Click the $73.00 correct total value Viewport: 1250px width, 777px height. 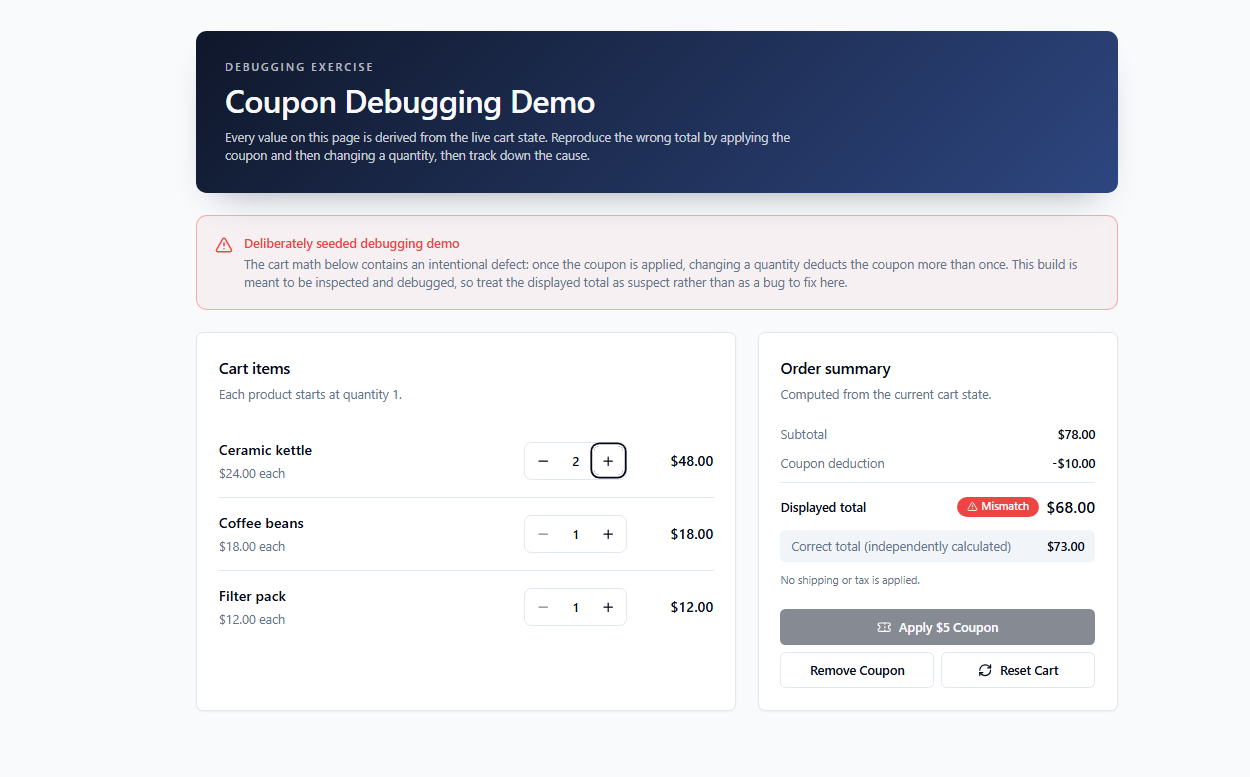pyautogui.click(x=1066, y=547)
